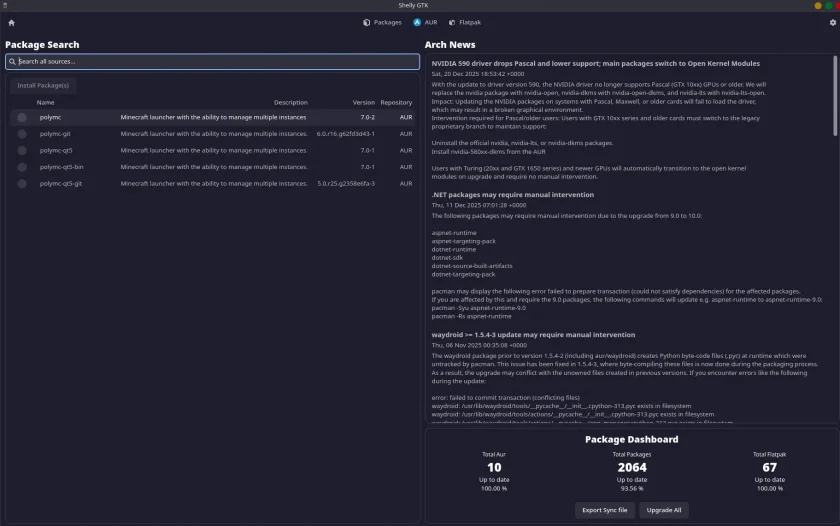The image size is (840, 526).
Task: Select the polymc package checkbox
Action: click(x=22, y=117)
